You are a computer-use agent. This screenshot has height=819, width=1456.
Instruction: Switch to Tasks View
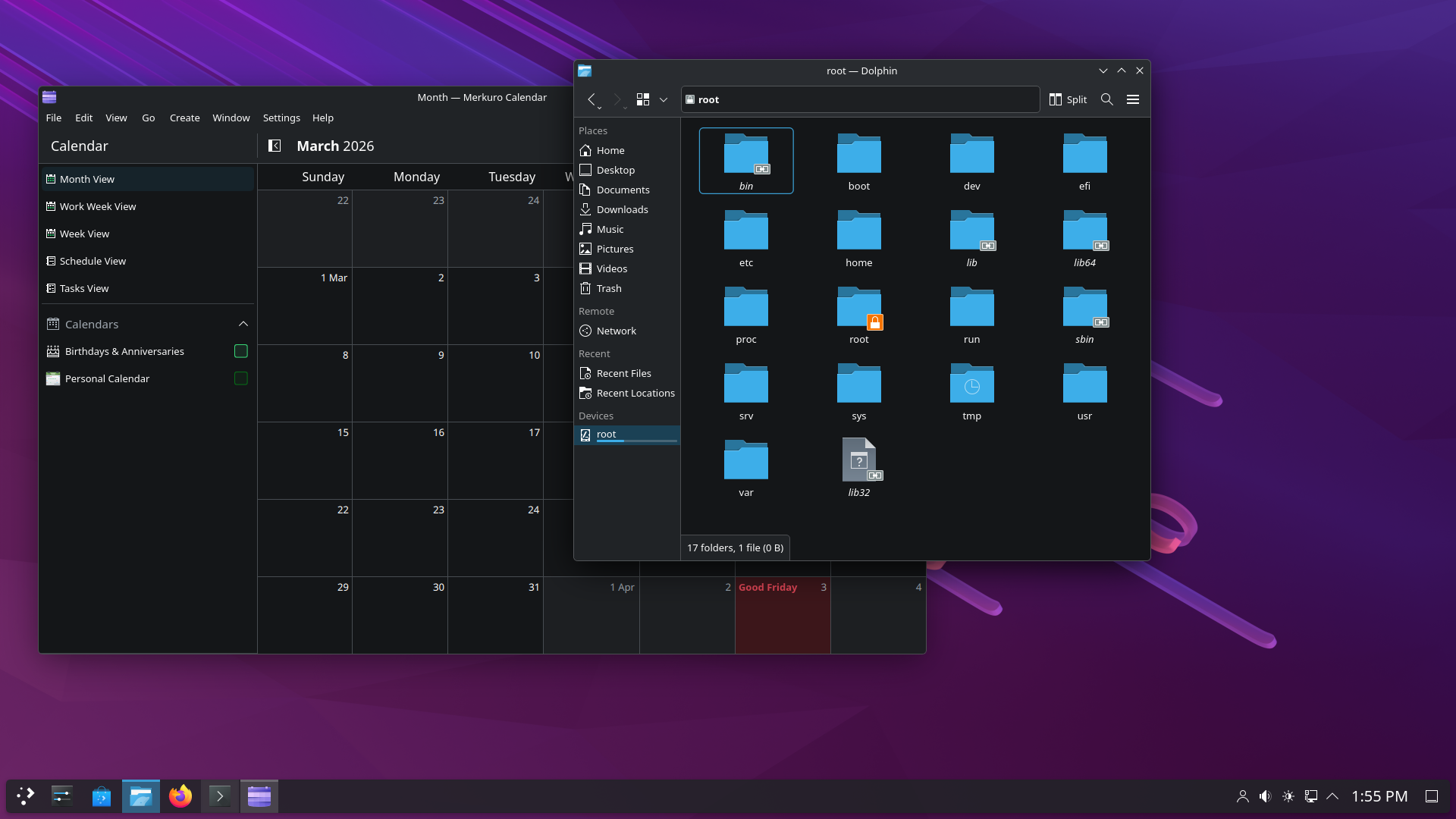tap(148, 288)
